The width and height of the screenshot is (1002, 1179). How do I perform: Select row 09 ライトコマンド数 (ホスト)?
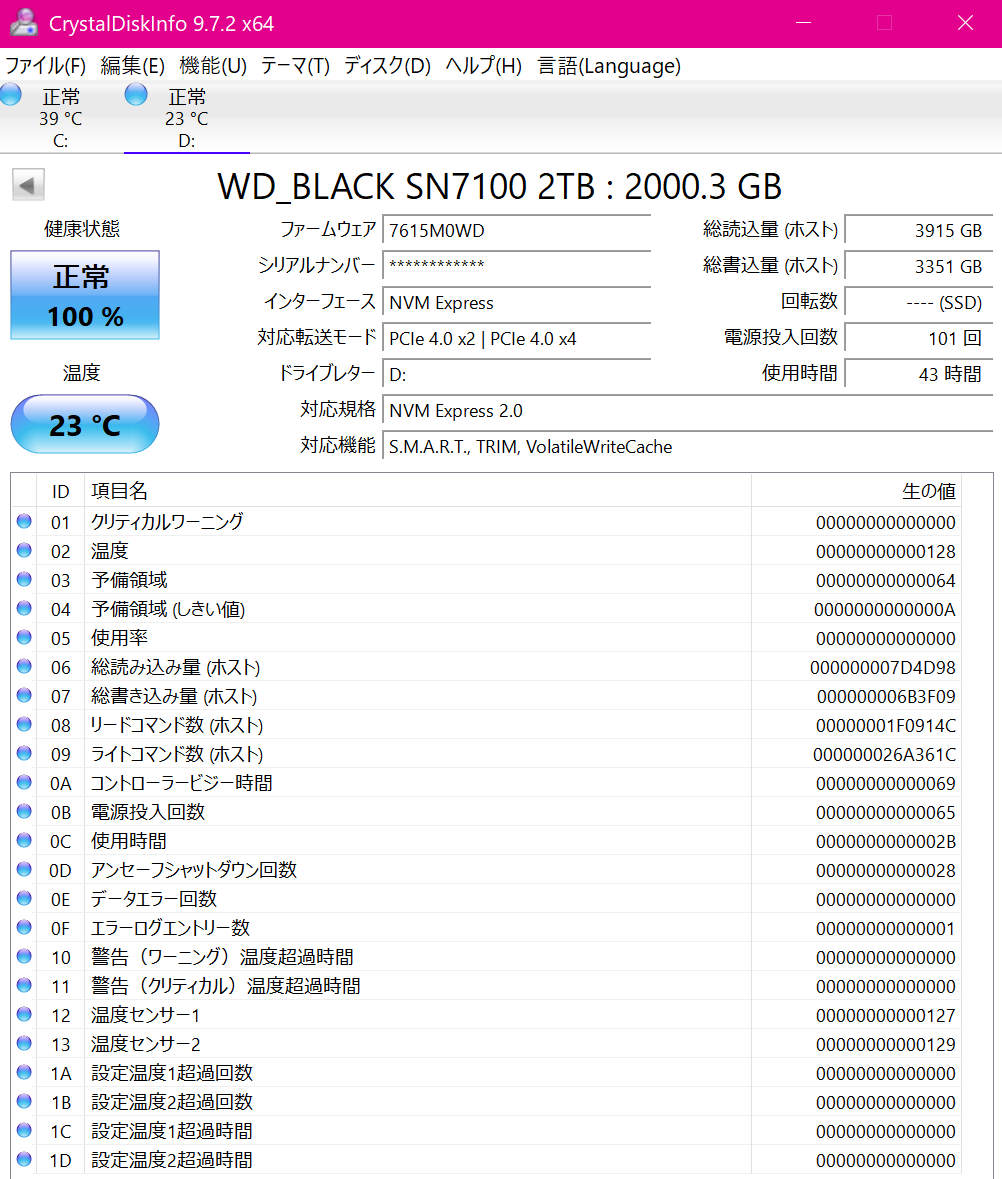[x=486, y=753]
